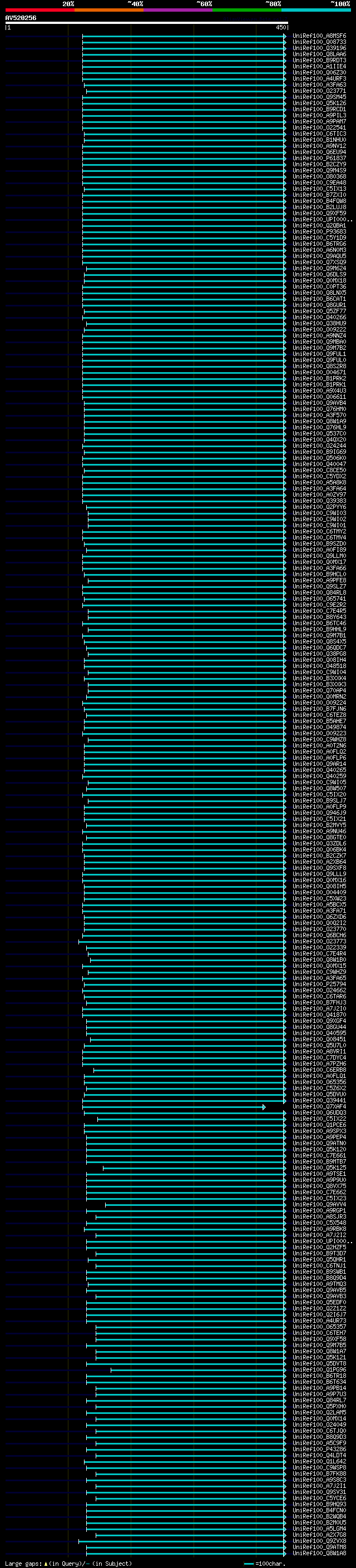Select UniRef100_B9RDT3 label

click(x=319, y=60)
